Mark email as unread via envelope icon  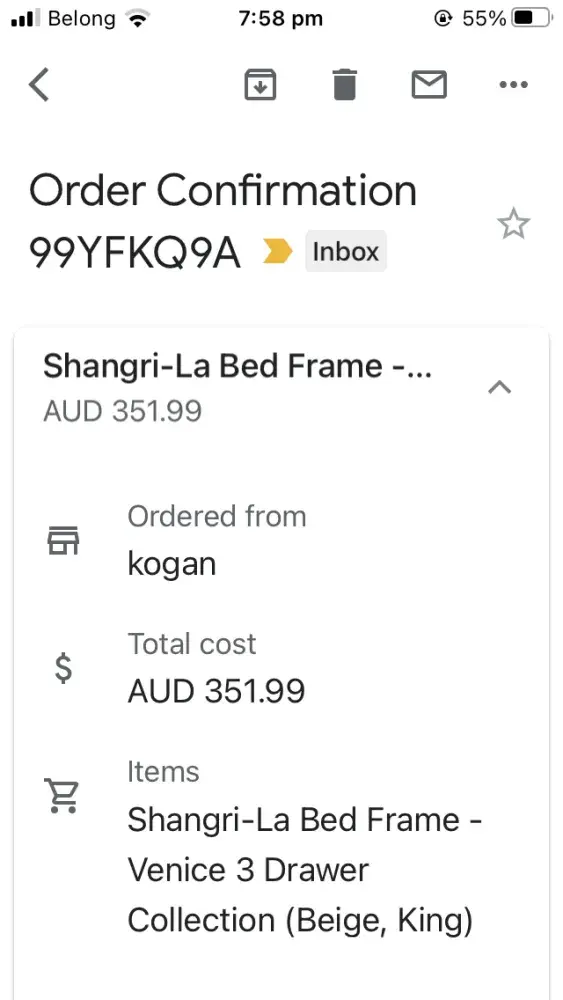coord(429,84)
